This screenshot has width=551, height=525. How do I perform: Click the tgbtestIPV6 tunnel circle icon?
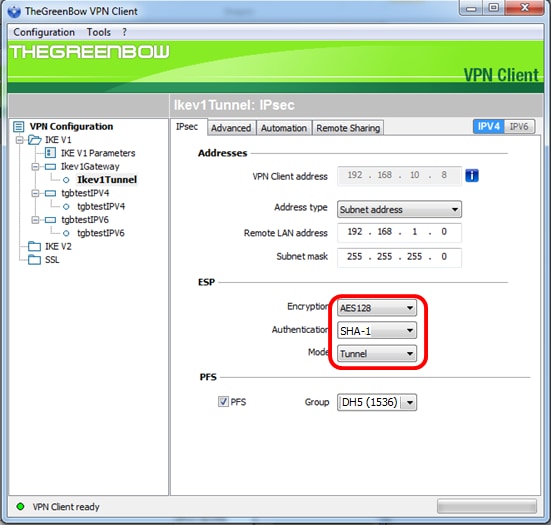(x=66, y=233)
